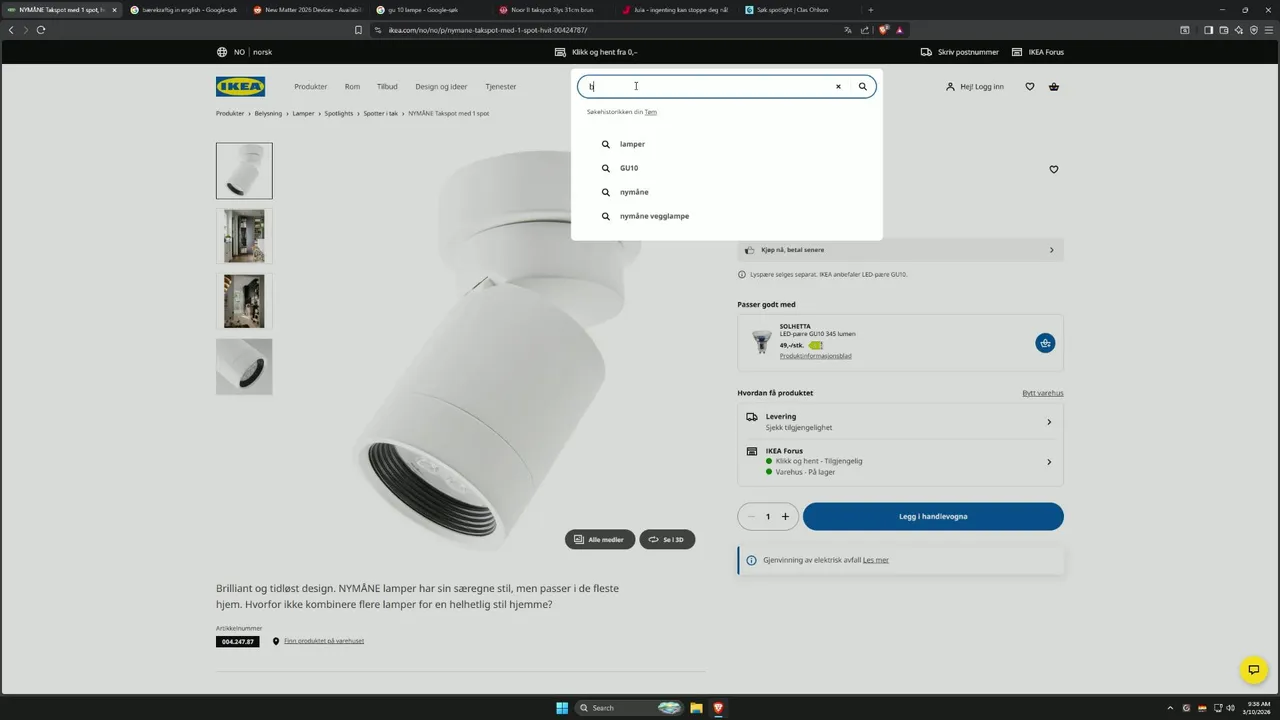Open Brave Shields icon
This screenshot has height=720, width=1280.
[x=883, y=30]
